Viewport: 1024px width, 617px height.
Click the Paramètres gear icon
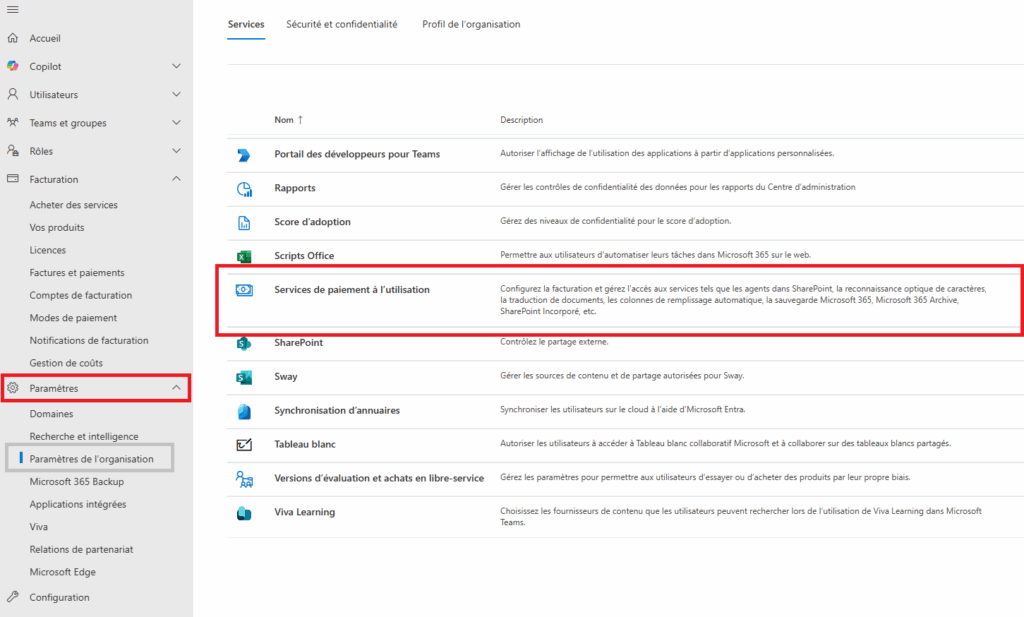click(12, 388)
